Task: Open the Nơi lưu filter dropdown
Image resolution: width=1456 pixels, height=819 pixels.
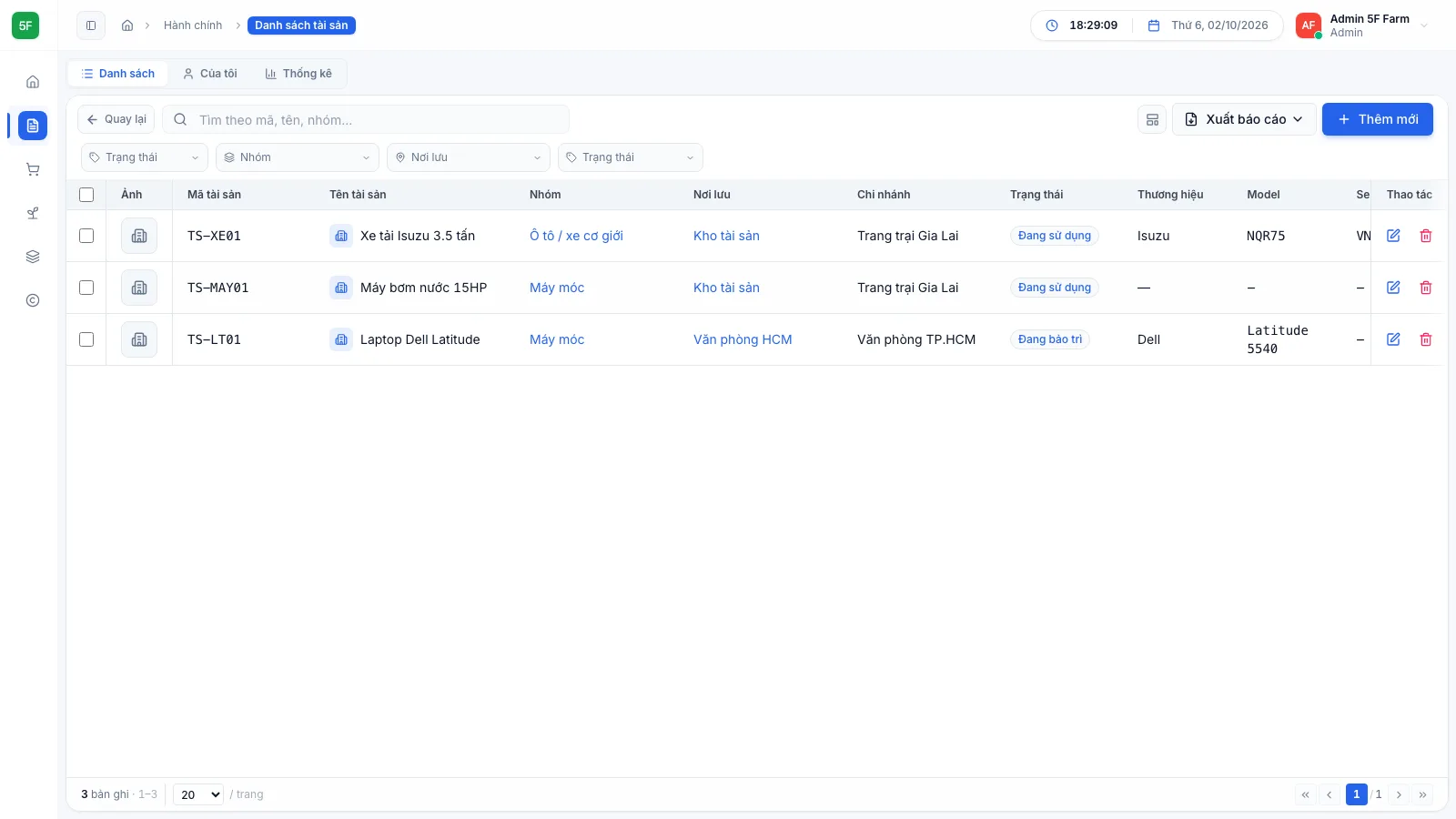Action: click(469, 157)
